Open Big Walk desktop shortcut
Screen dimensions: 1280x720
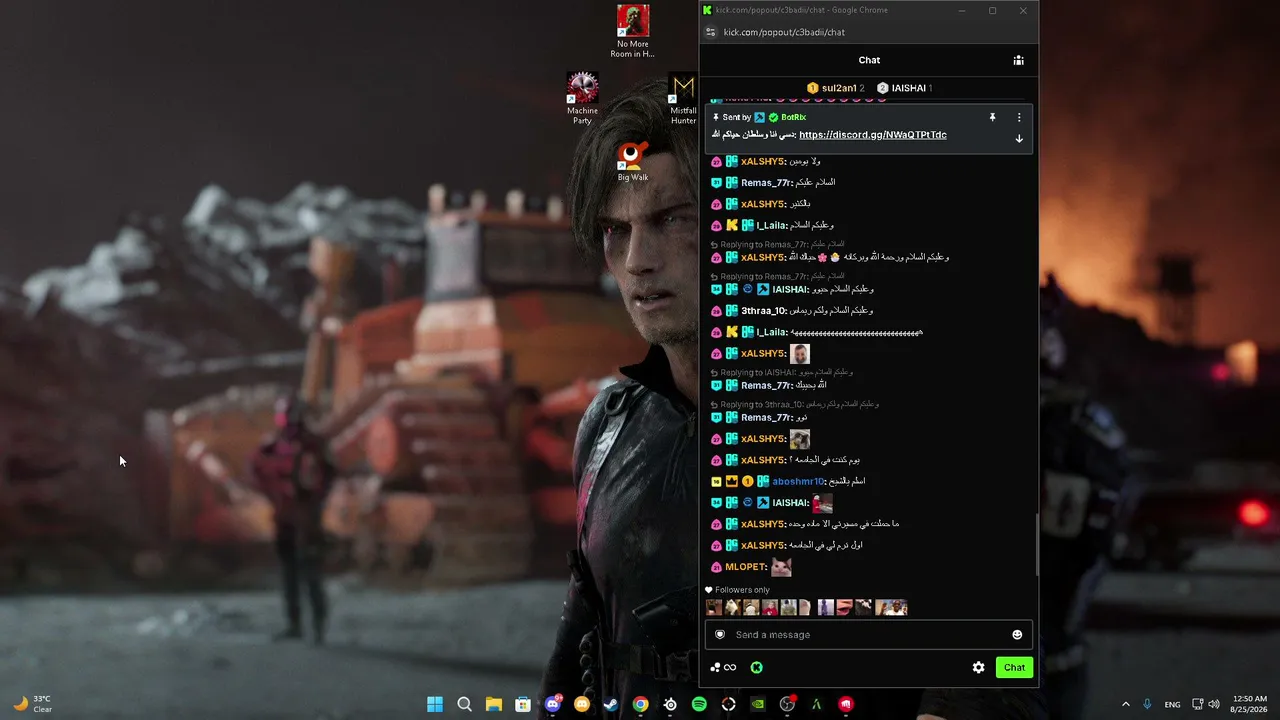tap(632, 162)
